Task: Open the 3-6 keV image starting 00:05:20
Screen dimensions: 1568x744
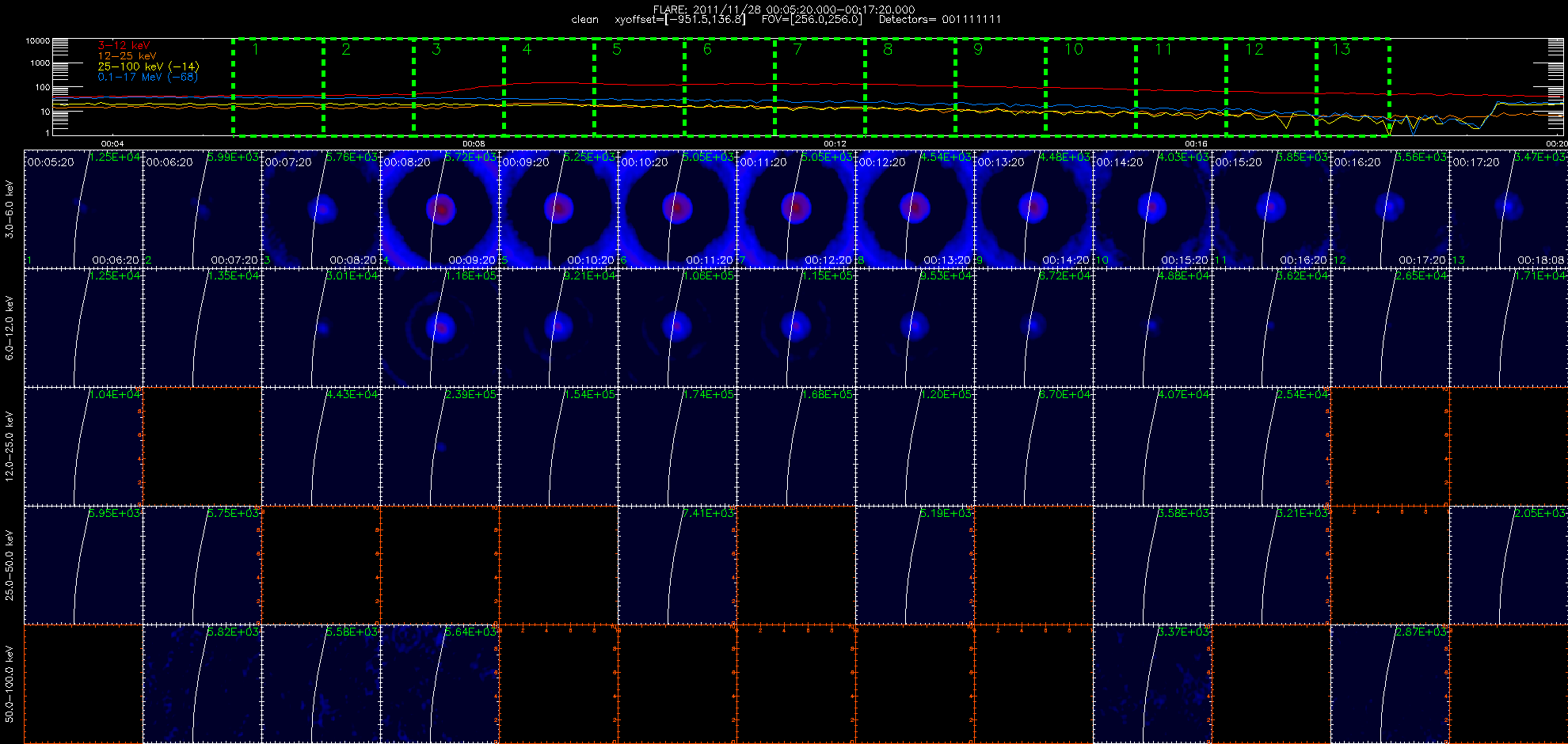Action: [x=83, y=209]
